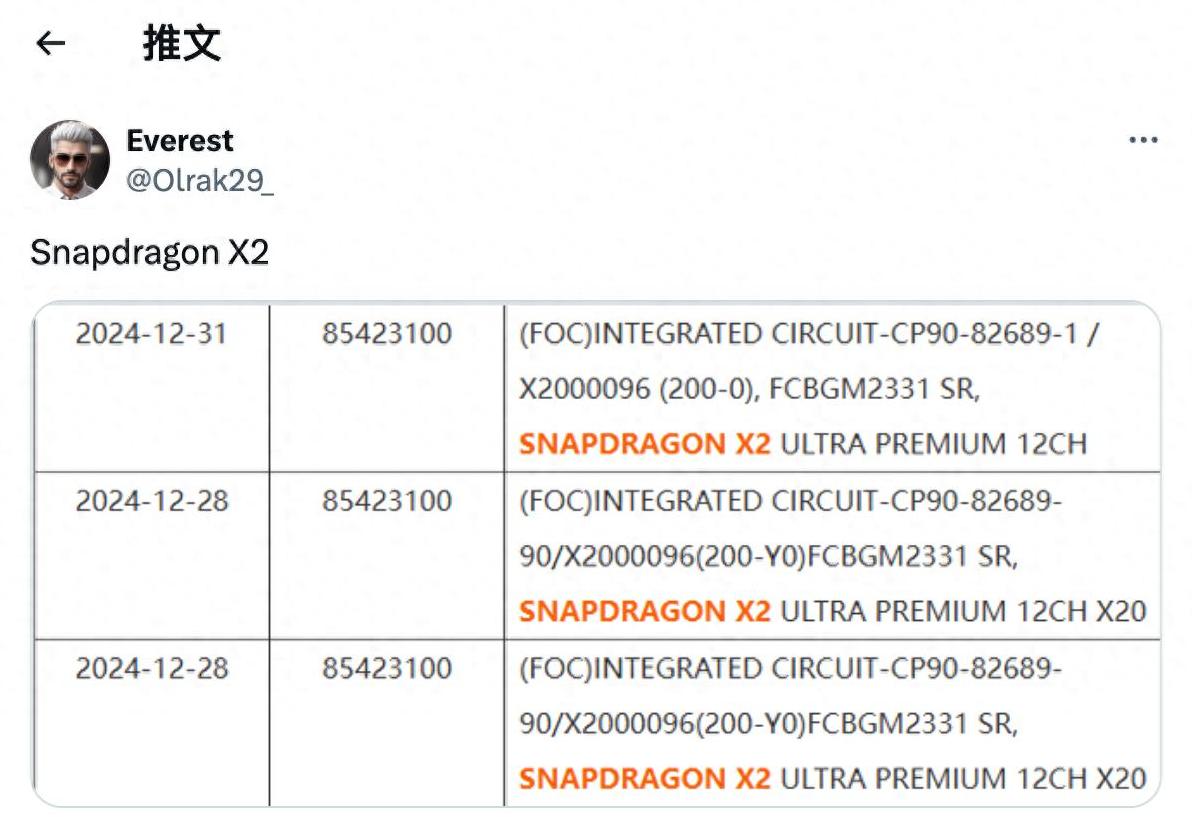Click the back arrow icon
This screenshot has height=836, width=1192.
click(x=50, y=43)
